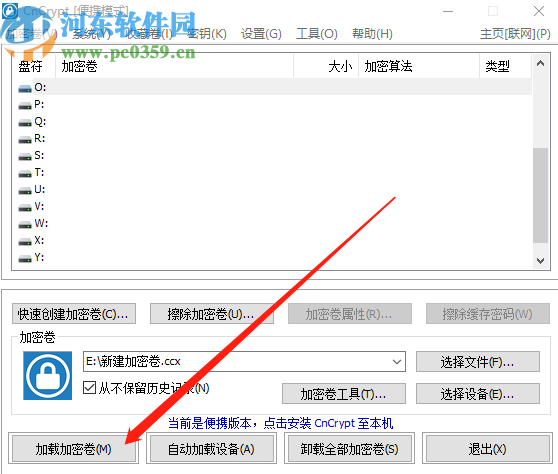Click the 盘符 column header

34,66
